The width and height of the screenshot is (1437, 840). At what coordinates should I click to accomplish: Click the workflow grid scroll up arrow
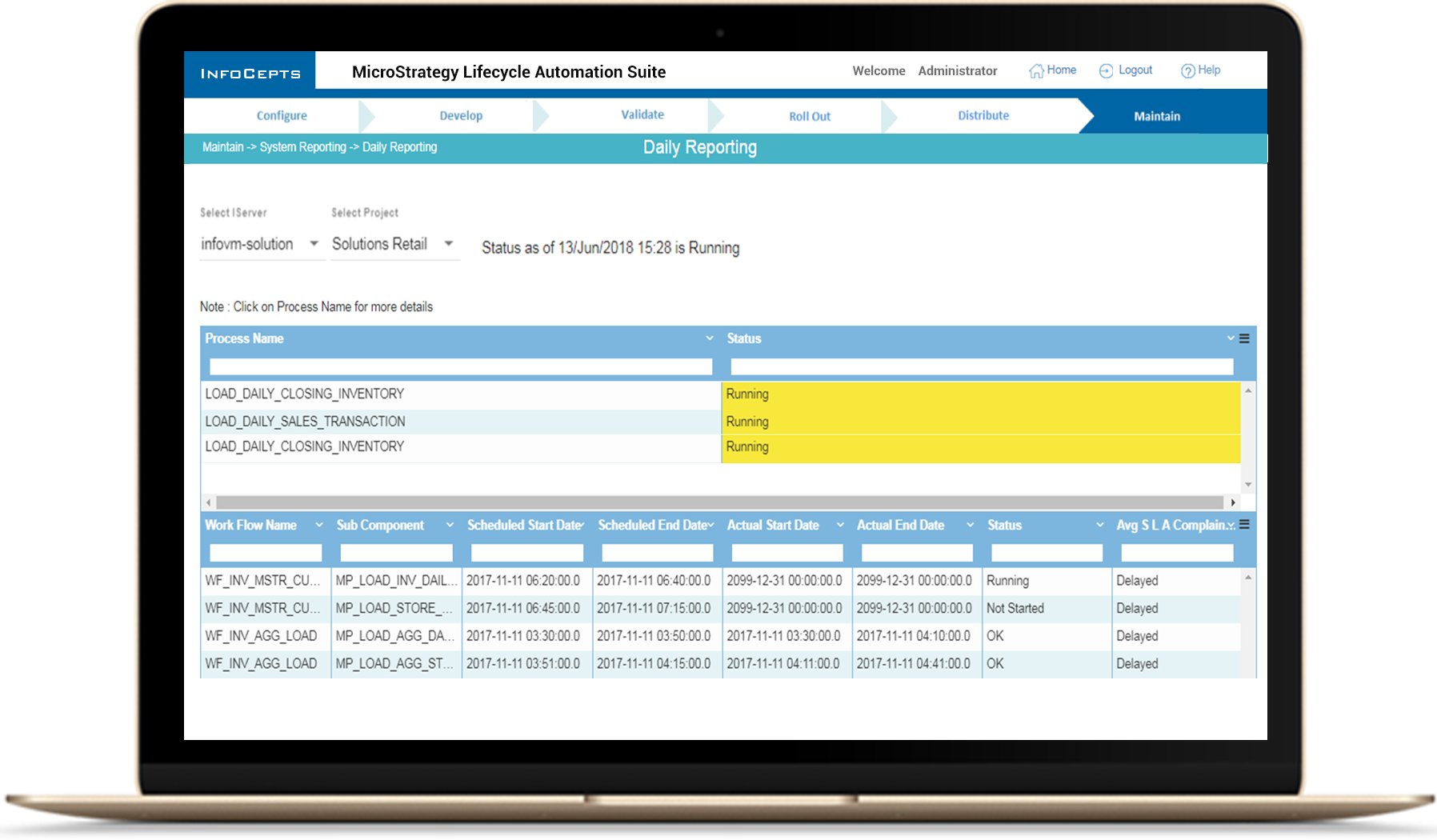pyautogui.click(x=1248, y=578)
